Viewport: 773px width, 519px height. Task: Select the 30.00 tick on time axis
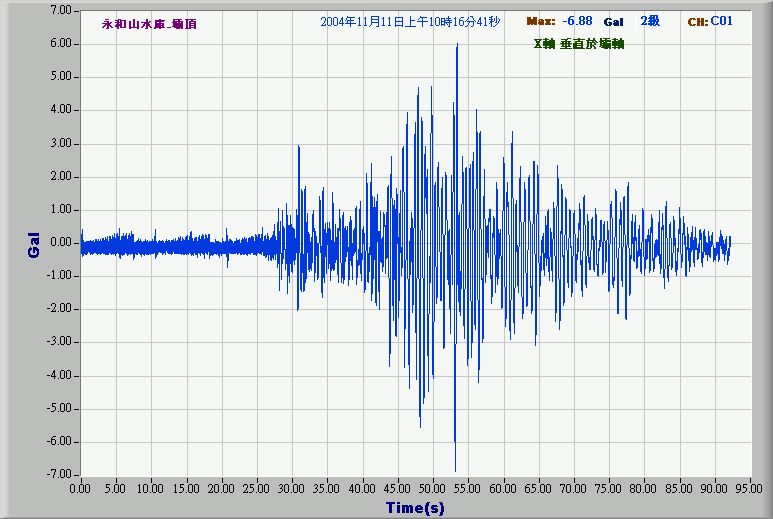(x=292, y=489)
